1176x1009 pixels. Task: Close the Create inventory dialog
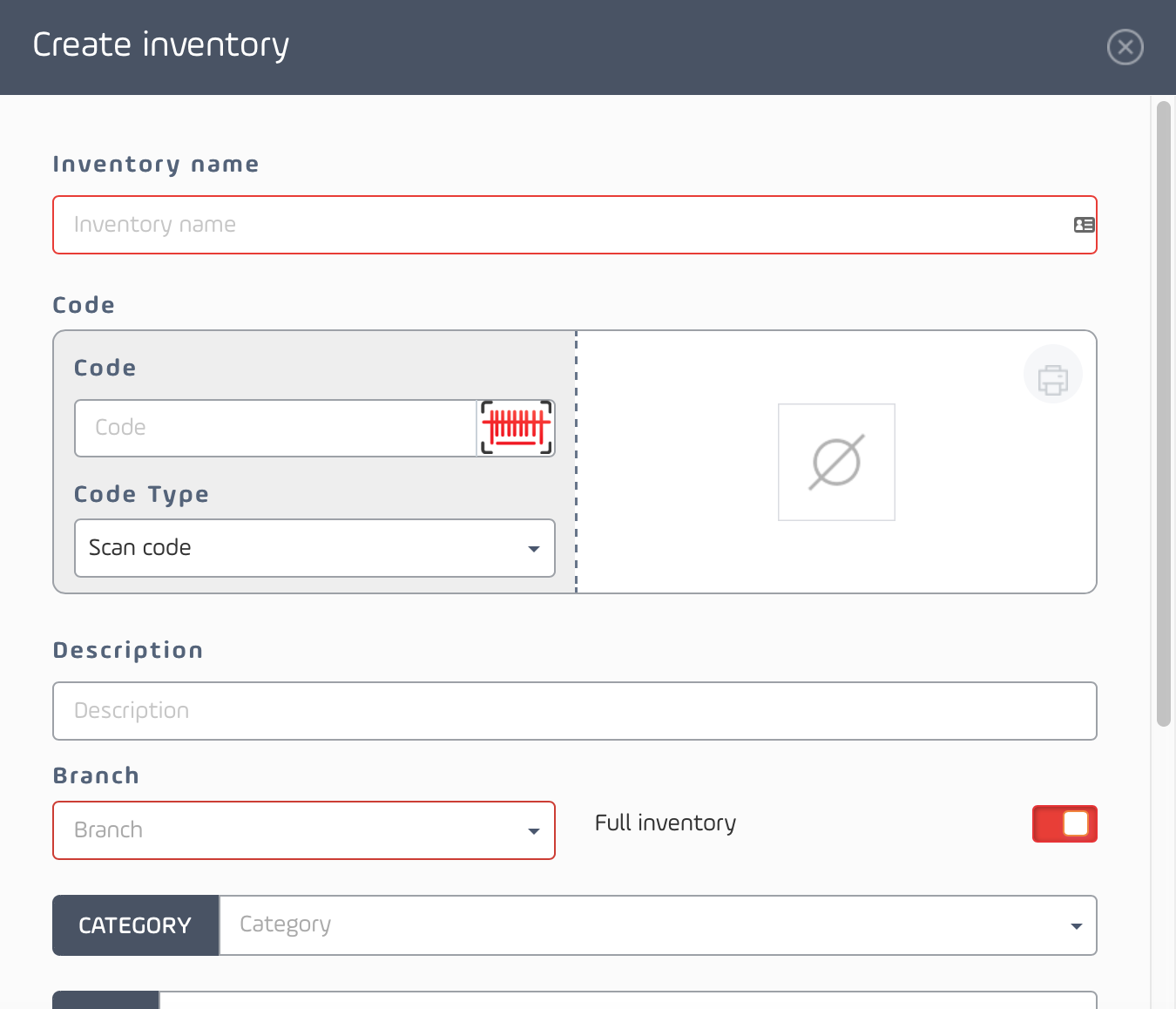point(1125,47)
